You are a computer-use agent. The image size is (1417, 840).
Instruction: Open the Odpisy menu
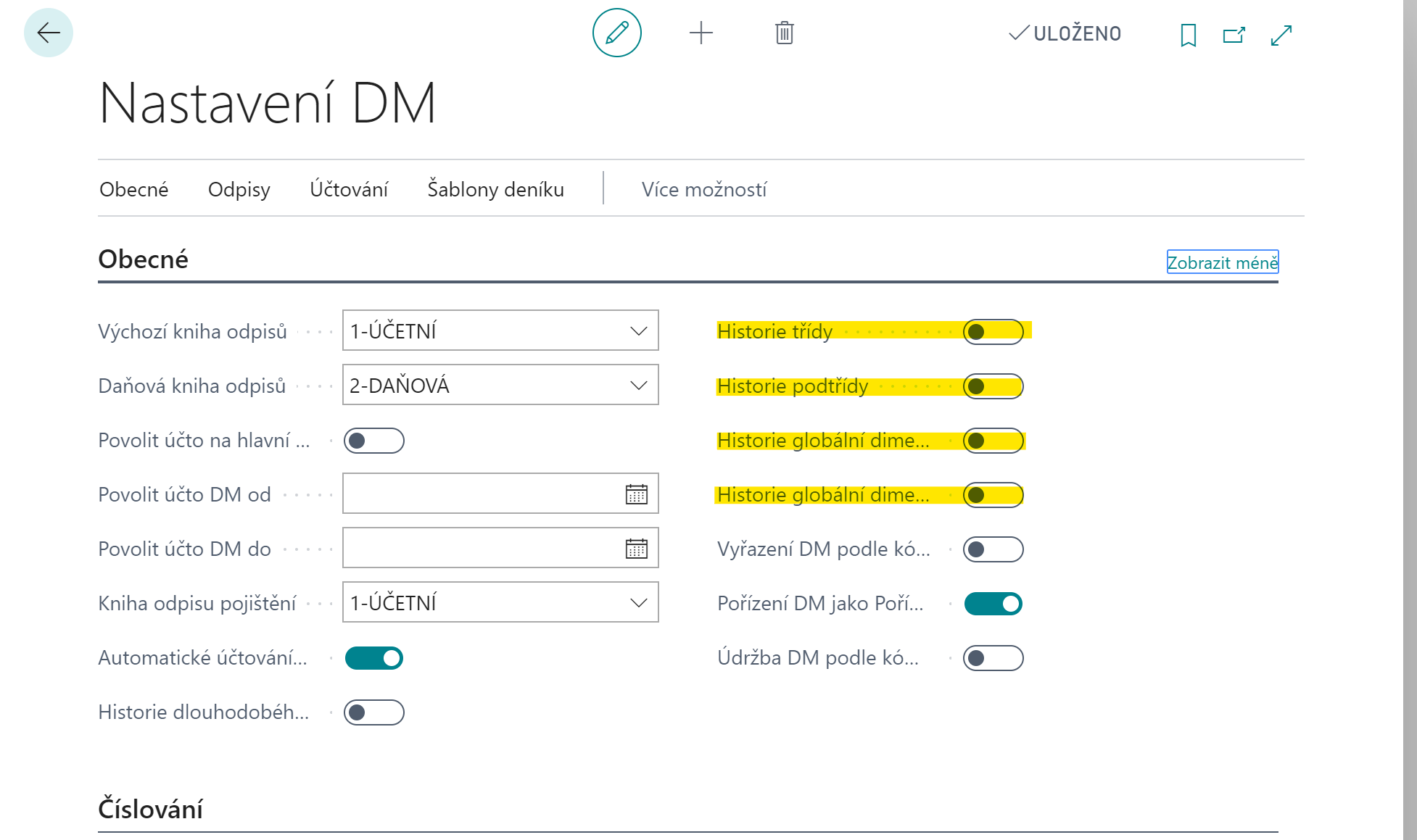pos(239,189)
